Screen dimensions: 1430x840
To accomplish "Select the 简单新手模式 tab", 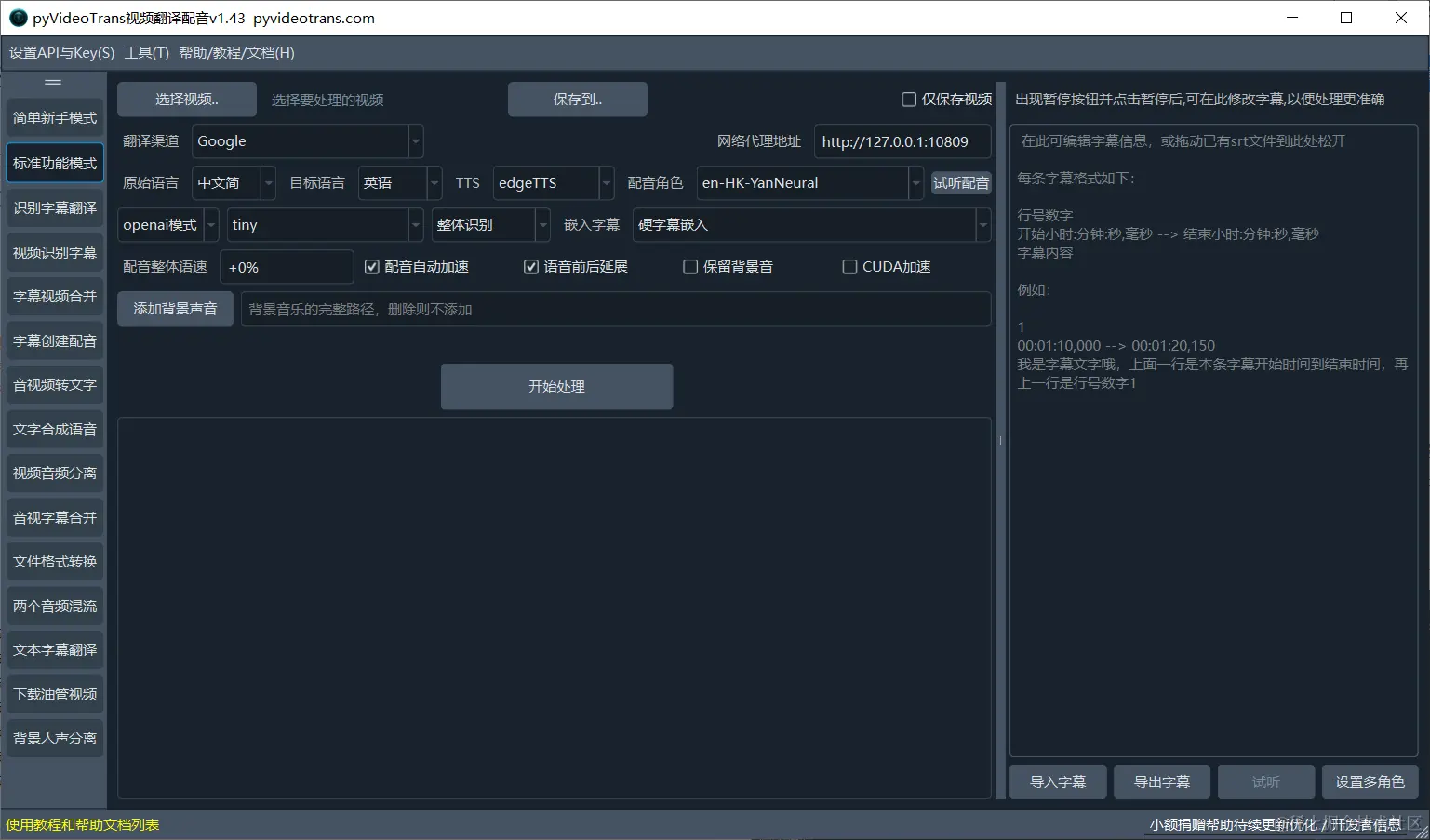I will pyautogui.click(x=55, y=118).
